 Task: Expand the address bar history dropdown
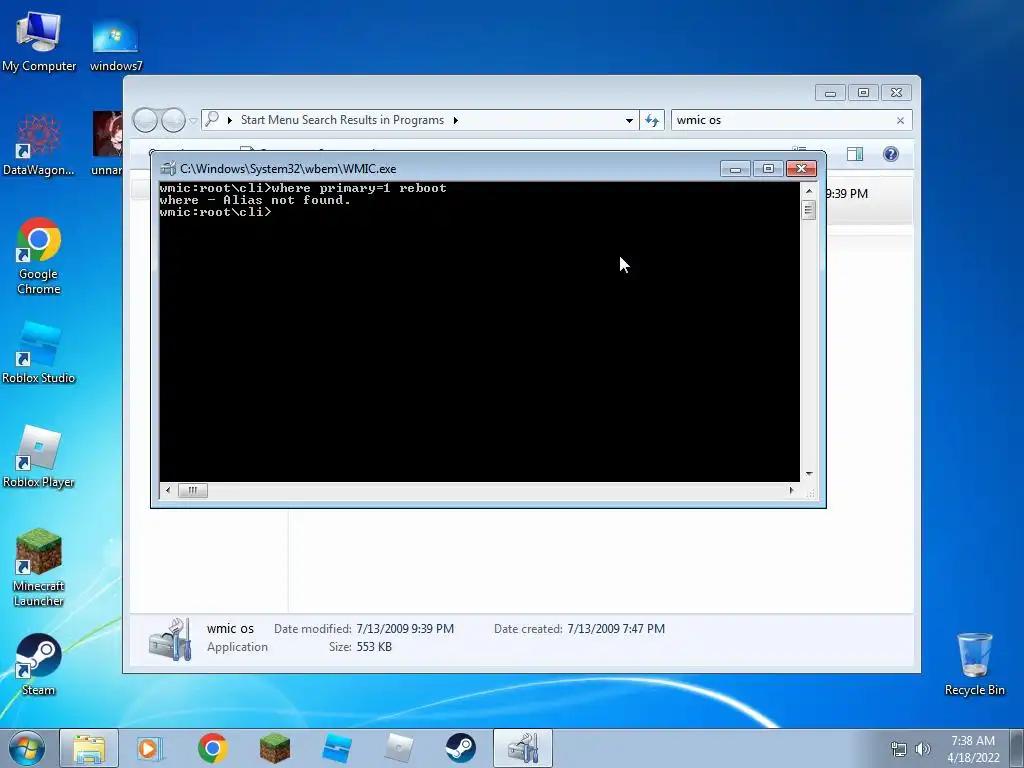[x=629, y=120]
